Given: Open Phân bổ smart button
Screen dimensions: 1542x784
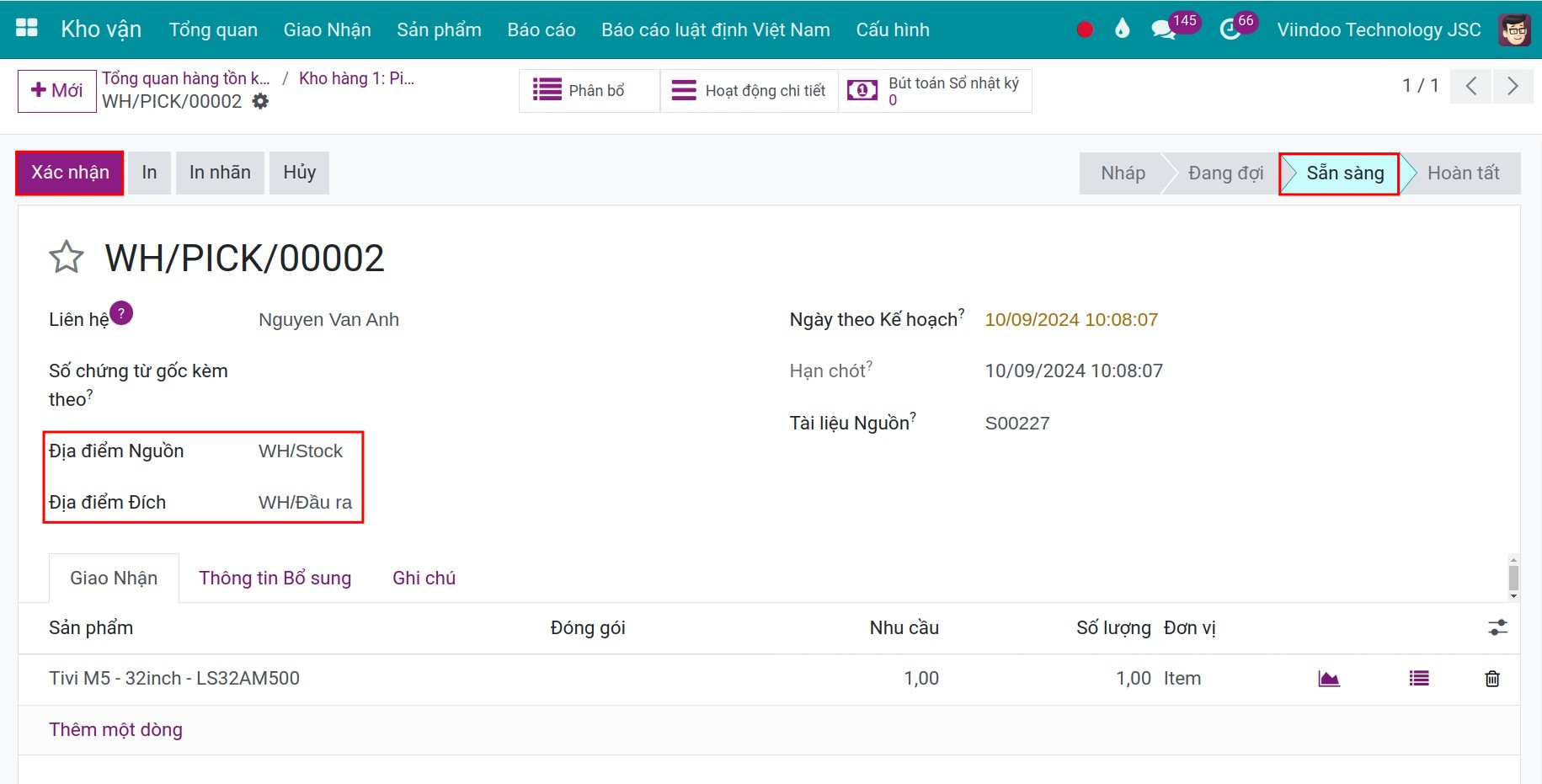Looking at the screenshot, I should pos(589,90).
